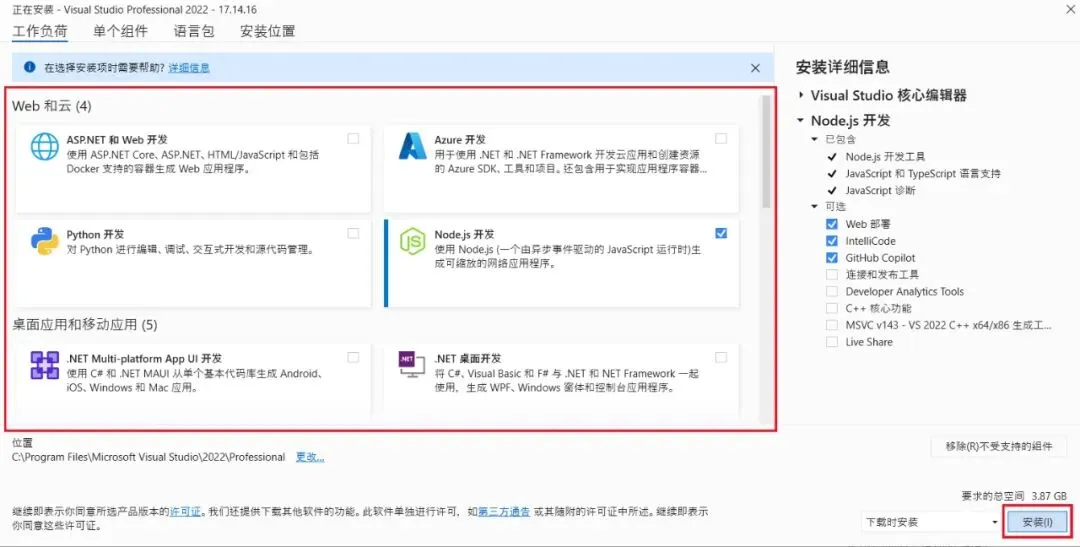Check the C++ 核心功能 component

pyautogui.click(x=832, y=308)
